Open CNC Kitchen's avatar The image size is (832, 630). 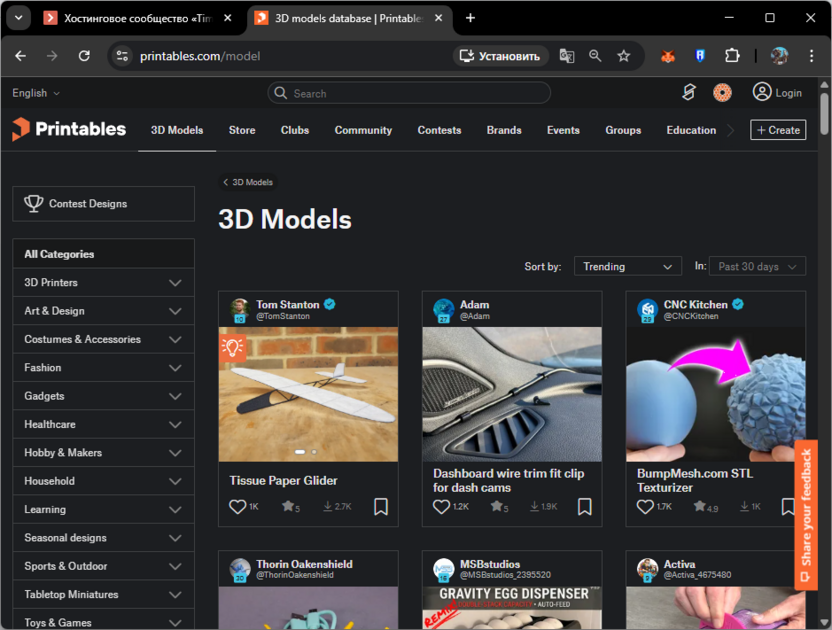click(x=647, y=310)
